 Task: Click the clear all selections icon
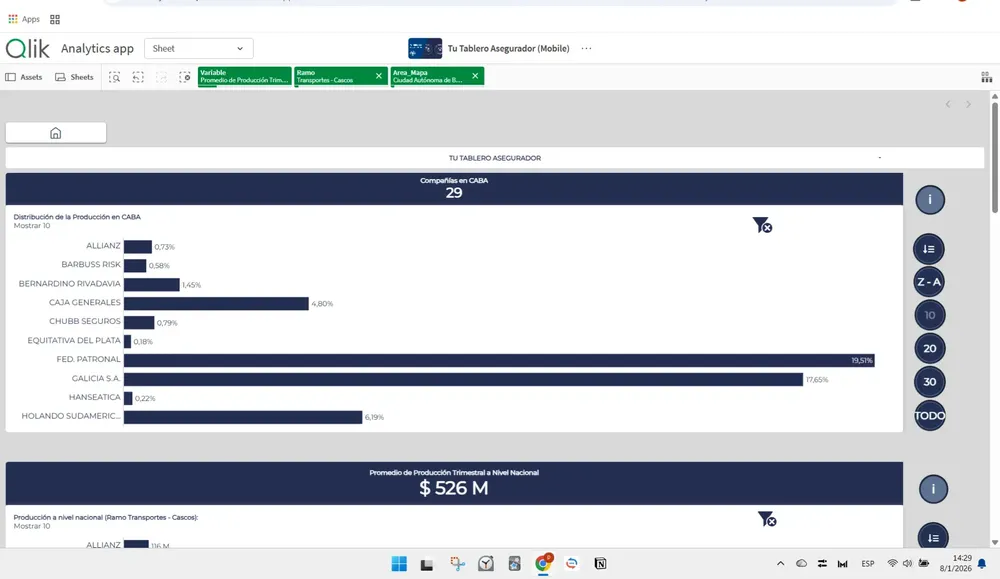tap(183, 76)
